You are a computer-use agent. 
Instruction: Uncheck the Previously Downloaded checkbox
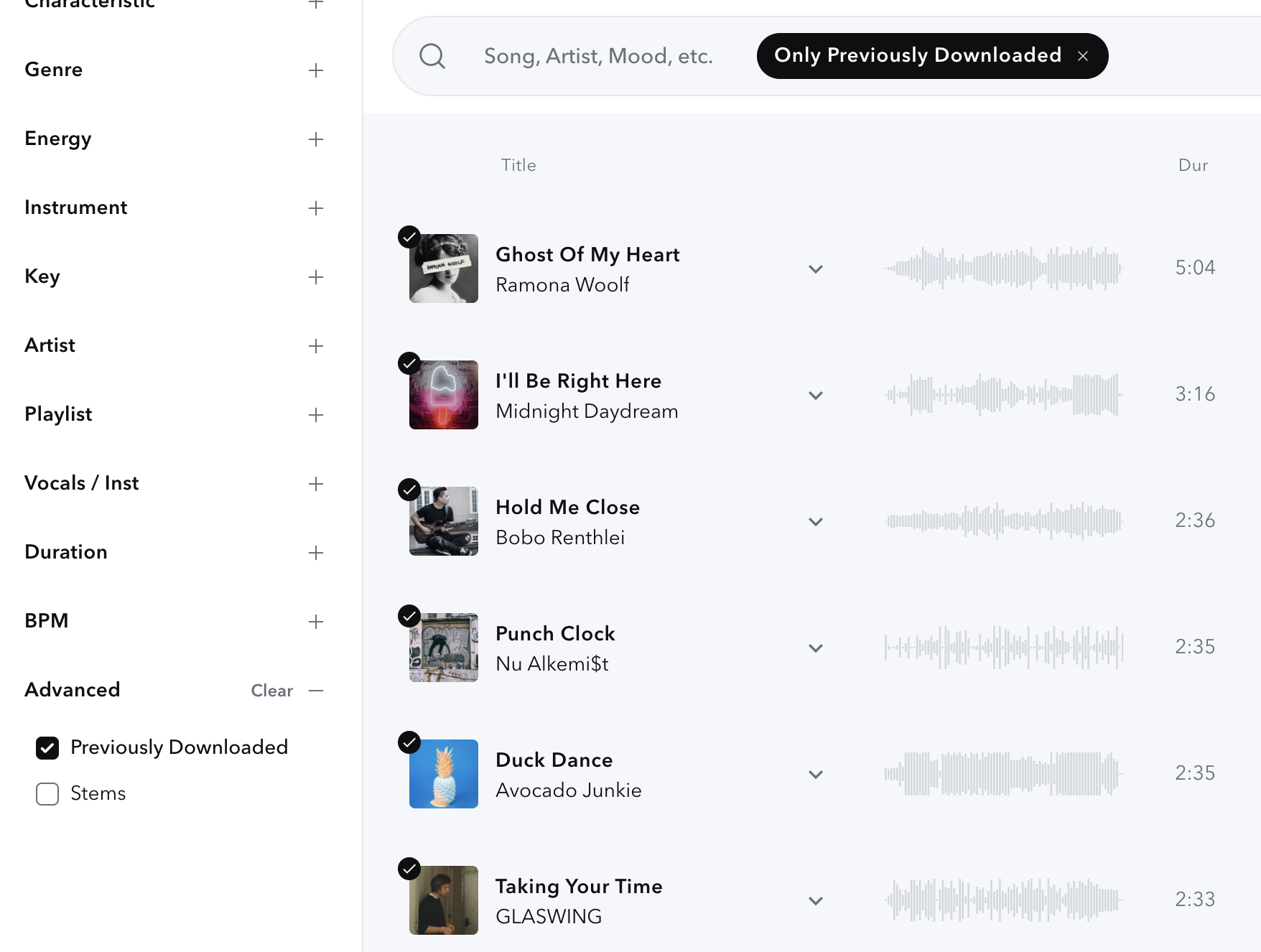pyautogui.click(x=47, y=748)
